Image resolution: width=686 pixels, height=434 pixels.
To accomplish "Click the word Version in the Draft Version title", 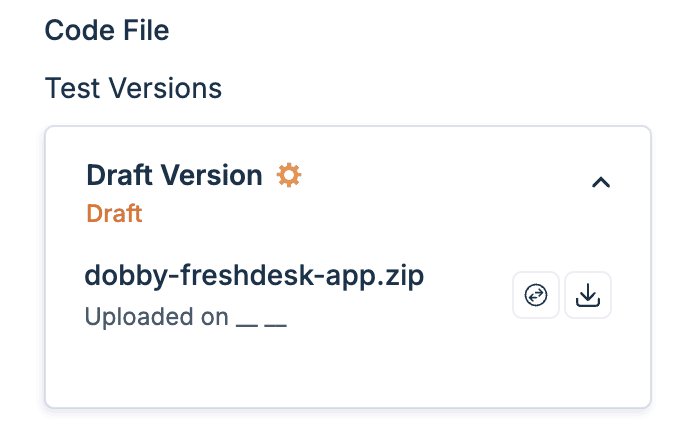I will [x=213, y=176].
